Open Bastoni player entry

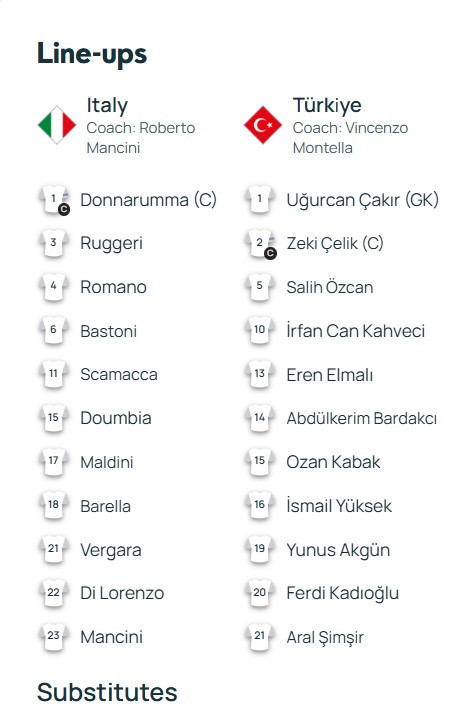[109, 331]
